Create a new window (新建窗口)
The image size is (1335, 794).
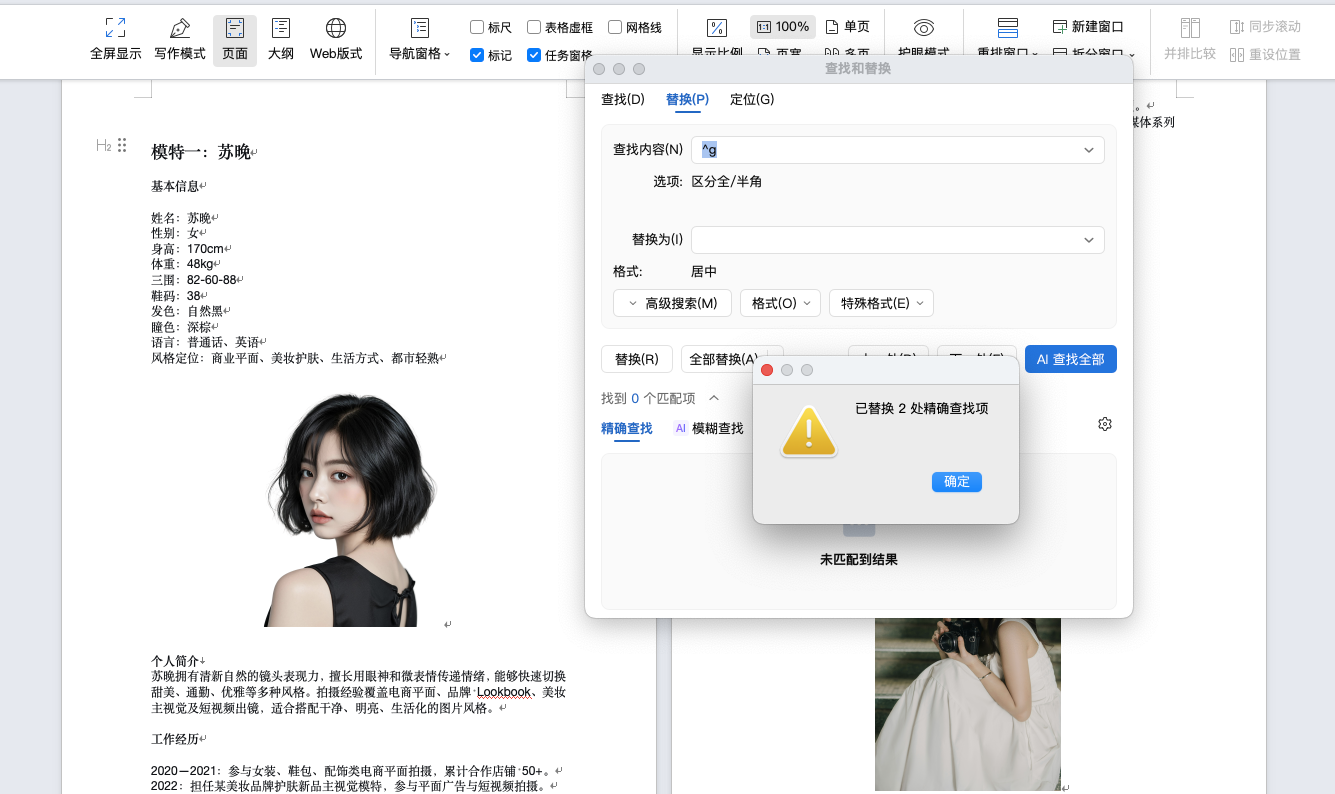1088,27
